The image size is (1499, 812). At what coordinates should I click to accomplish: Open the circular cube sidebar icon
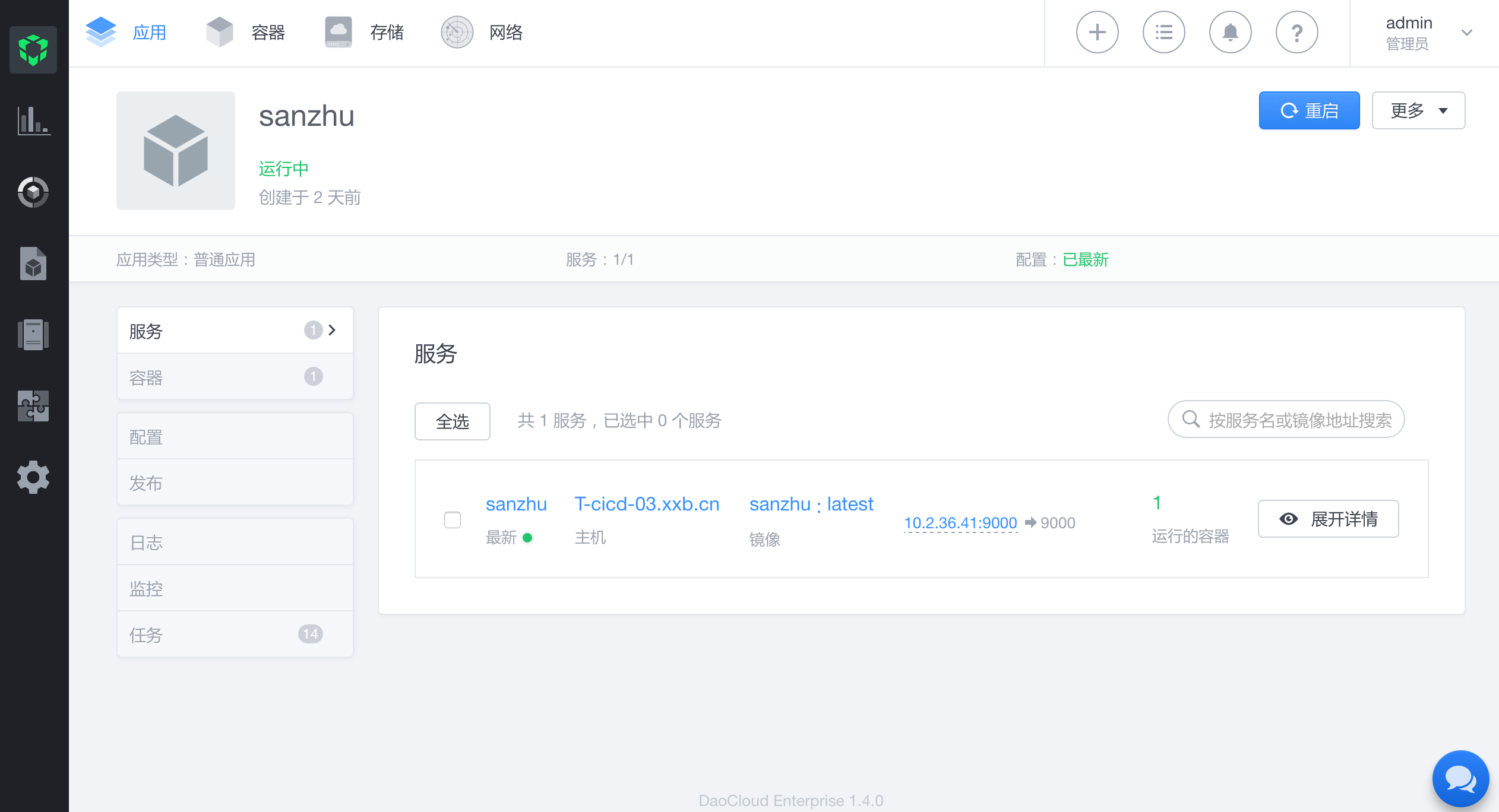[x=33, y=192]
